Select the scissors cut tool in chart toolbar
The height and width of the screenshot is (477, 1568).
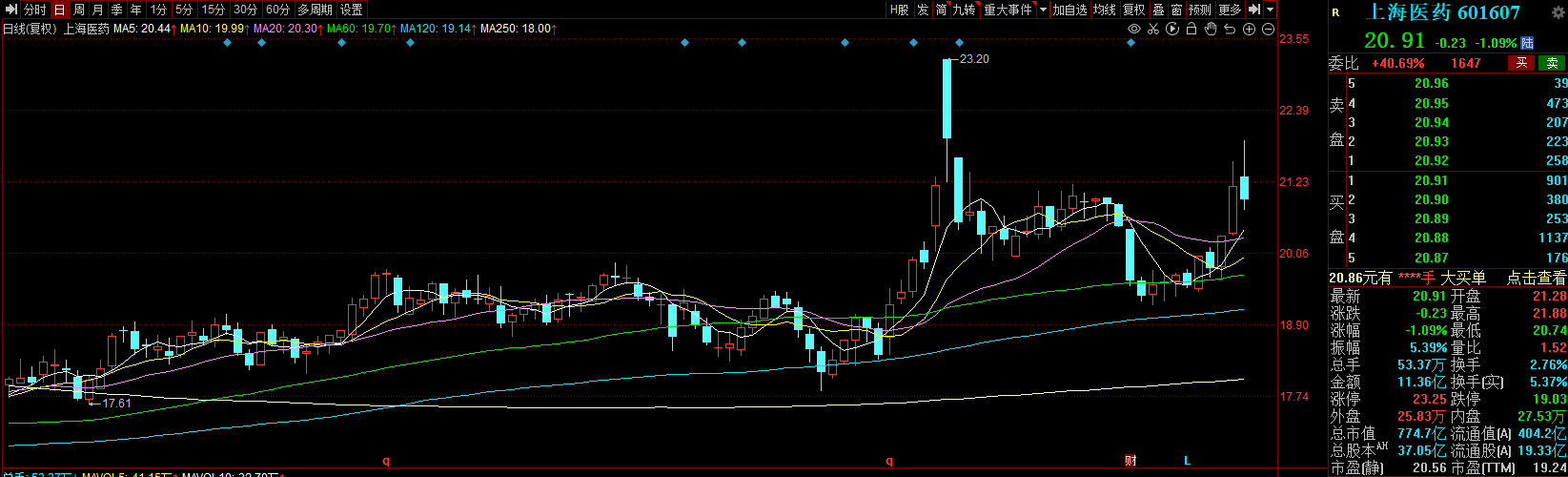click(x=1152, y=29)
